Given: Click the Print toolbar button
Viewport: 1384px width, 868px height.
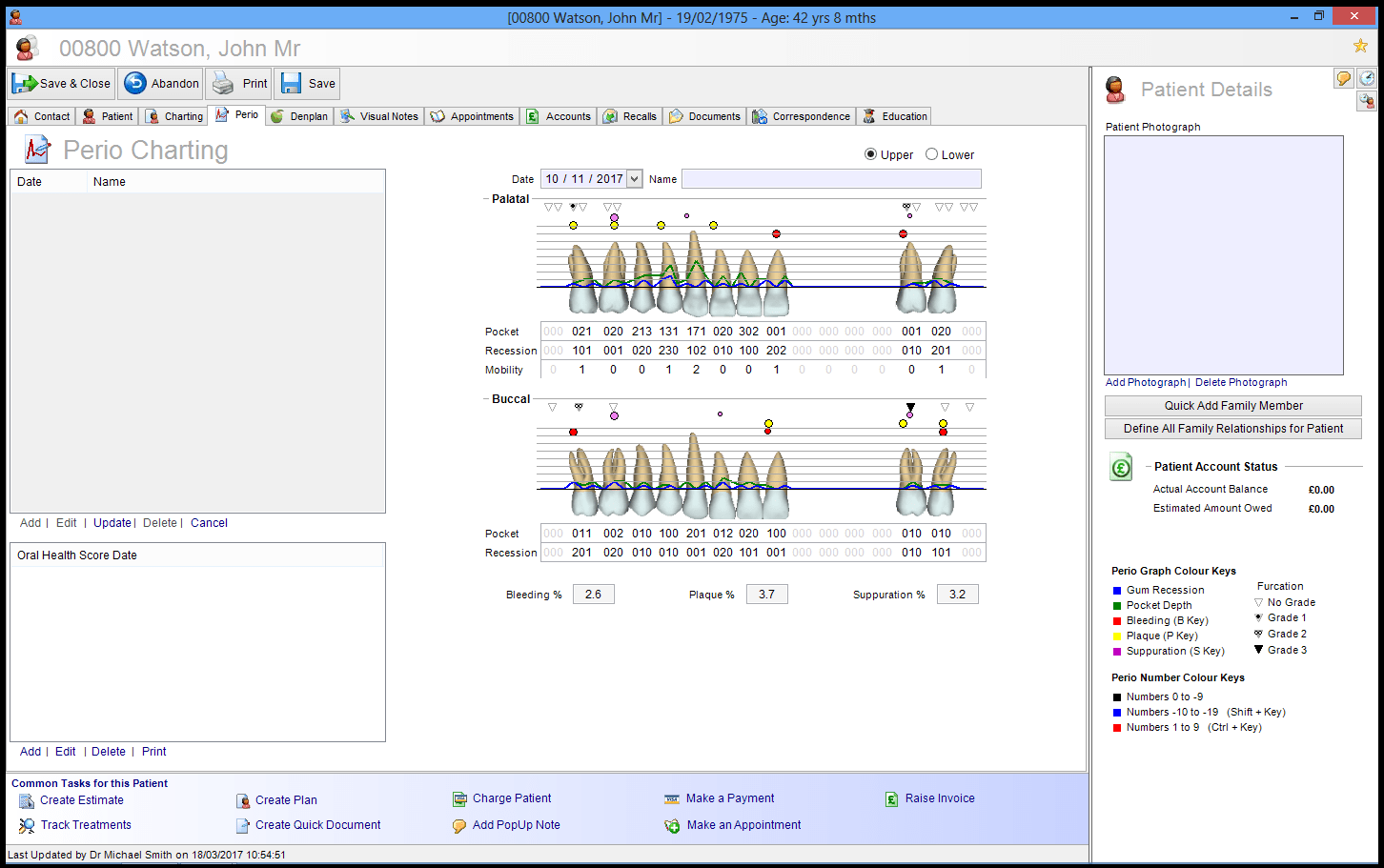Looking at the screenshot, I should 238,83.
